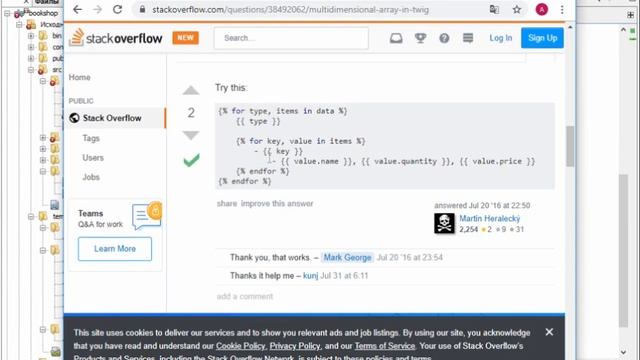Click the Log In link

click(x=500, y=38)
